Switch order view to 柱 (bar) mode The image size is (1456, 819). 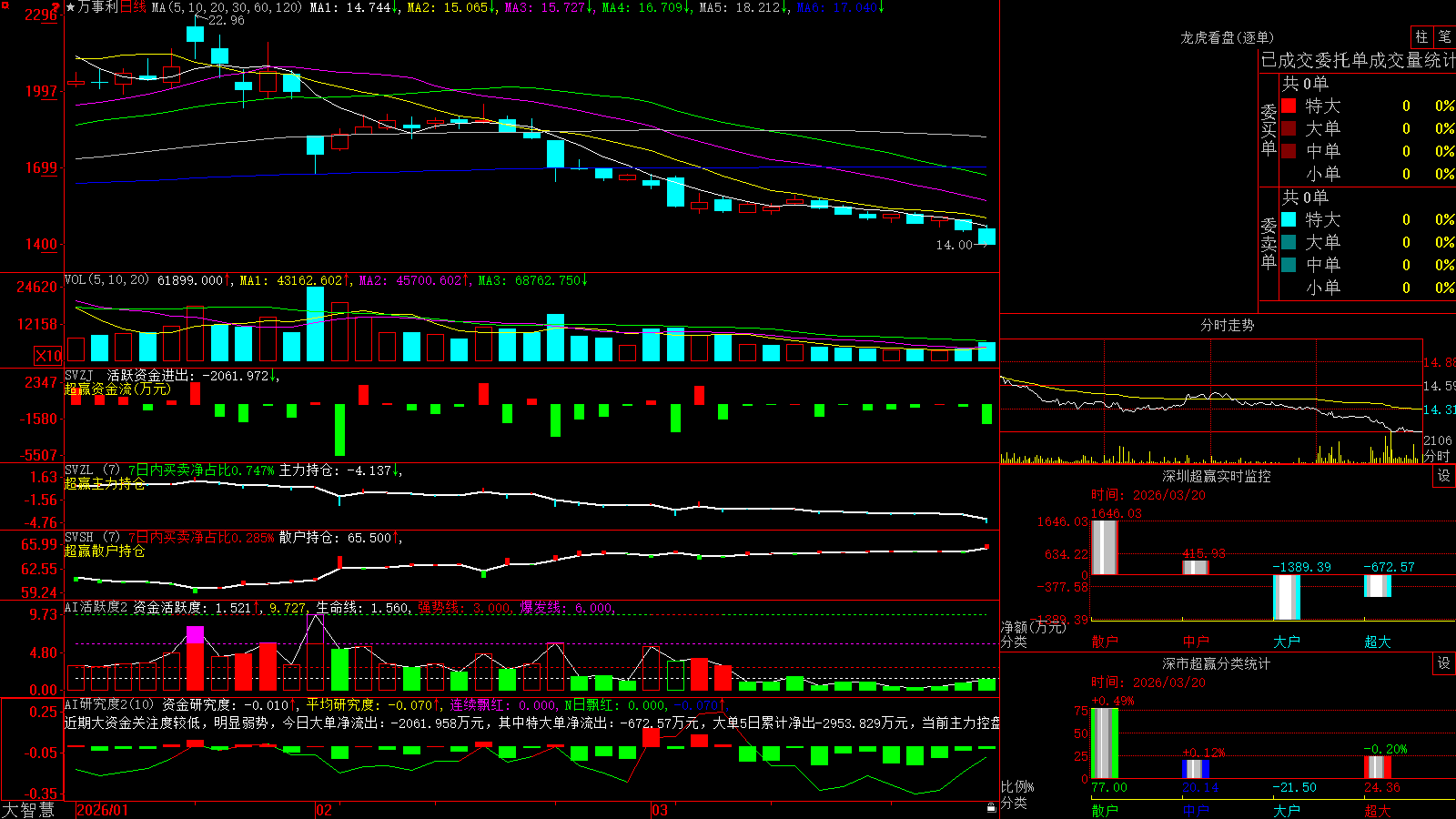(x=1421, y=36)
